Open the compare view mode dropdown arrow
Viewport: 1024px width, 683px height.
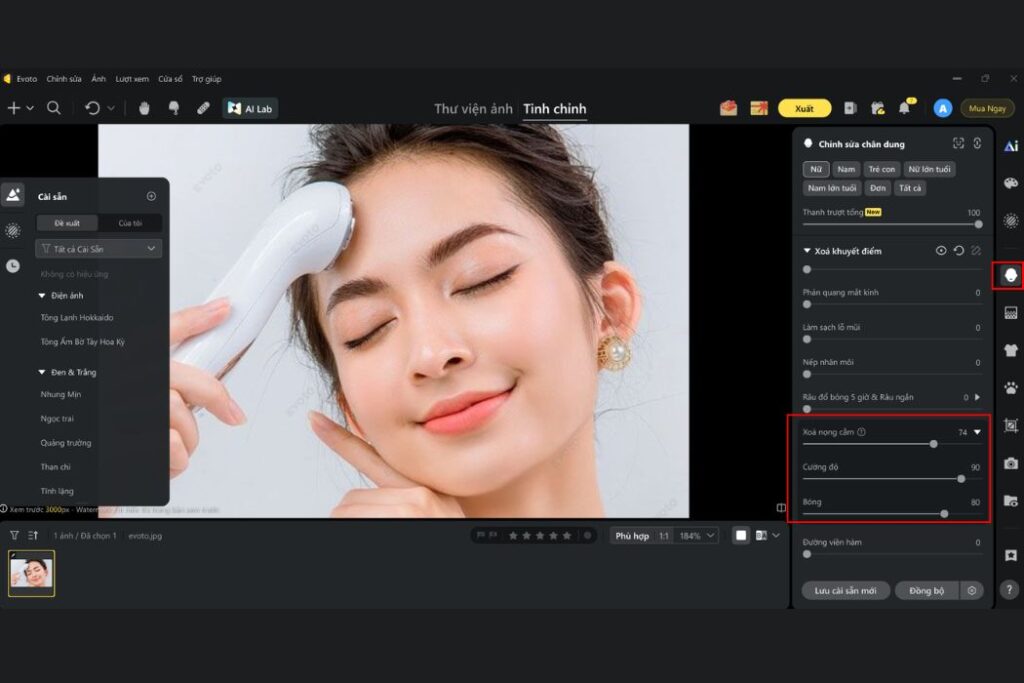[776, 535]
